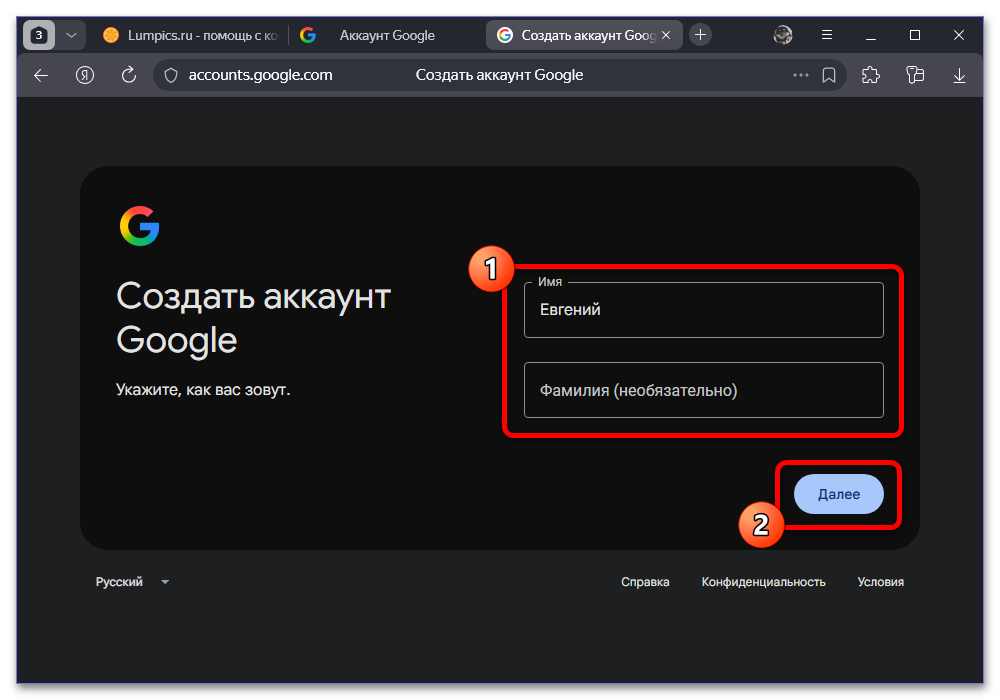Open a new browser tab
The width and height of the screenshot is (1000, 700).
pyautogui.click(x=700, y=35)
